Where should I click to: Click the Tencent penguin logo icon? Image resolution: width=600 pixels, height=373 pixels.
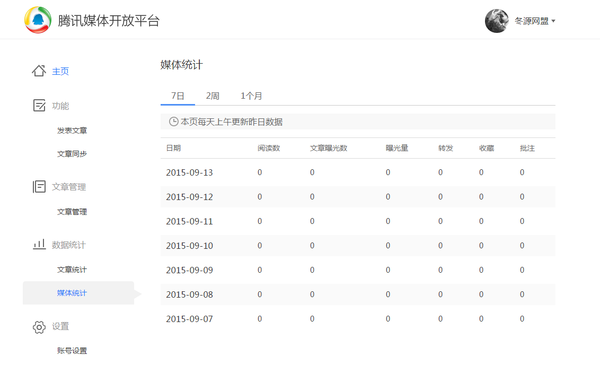(x=38, y=20)
